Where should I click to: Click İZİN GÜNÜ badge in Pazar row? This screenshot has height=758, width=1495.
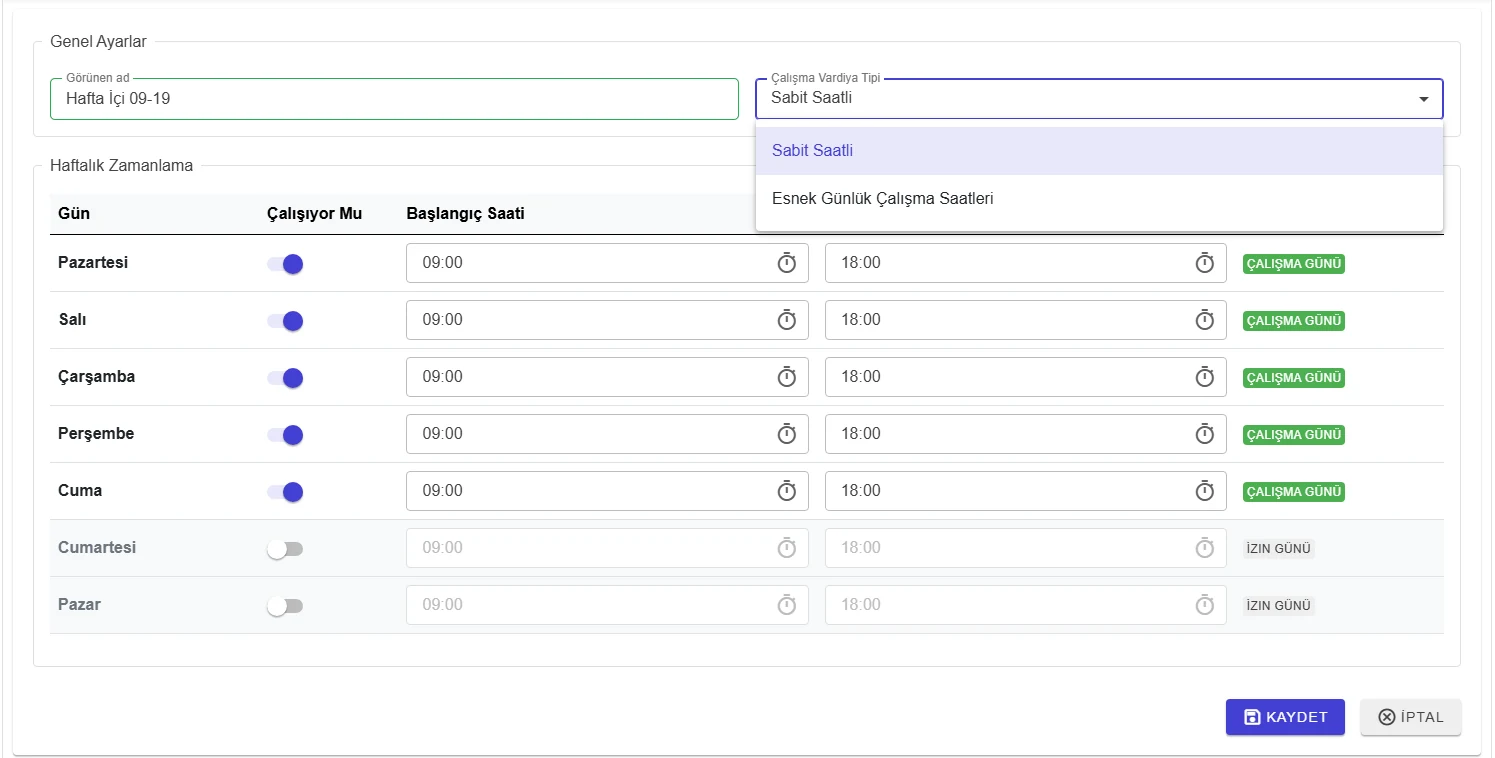(1278, 606)
